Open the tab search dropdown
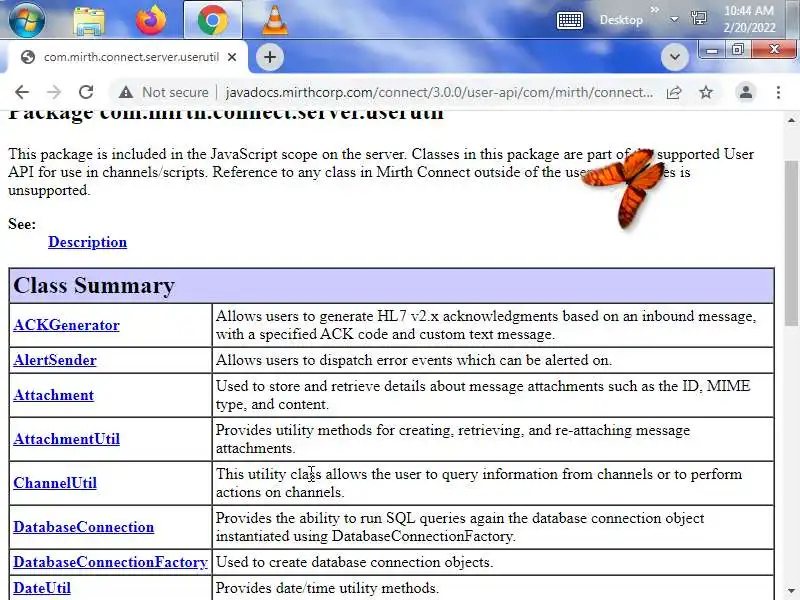This screenshot has width=800, height=600. coord(674,57)
